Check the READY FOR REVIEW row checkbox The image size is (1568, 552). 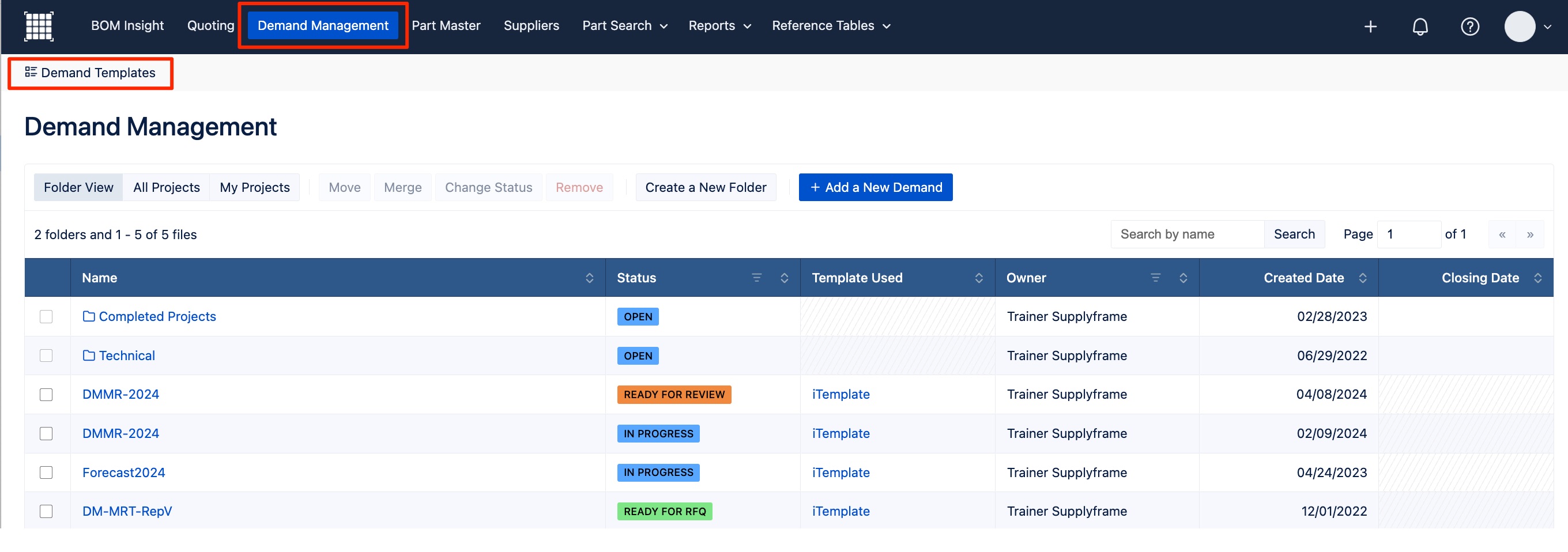[46, 394]
